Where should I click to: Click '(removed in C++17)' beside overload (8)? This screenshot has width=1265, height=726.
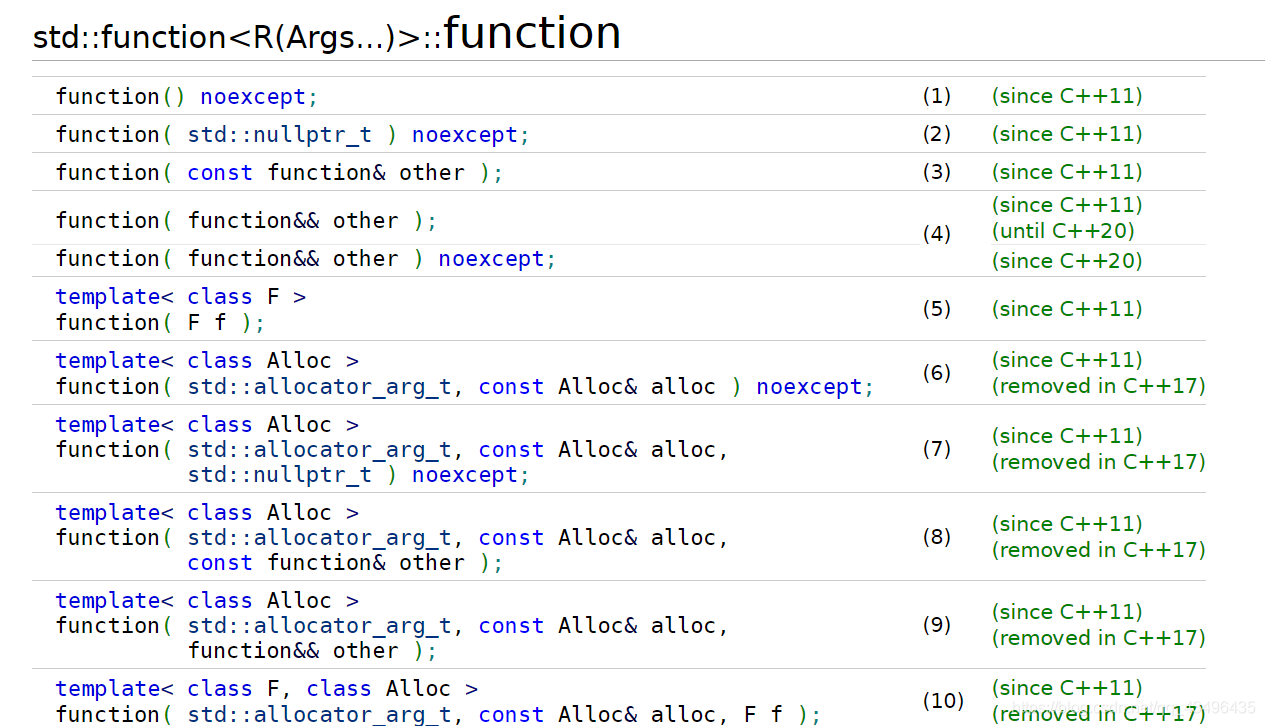(x=1099, y=550)
